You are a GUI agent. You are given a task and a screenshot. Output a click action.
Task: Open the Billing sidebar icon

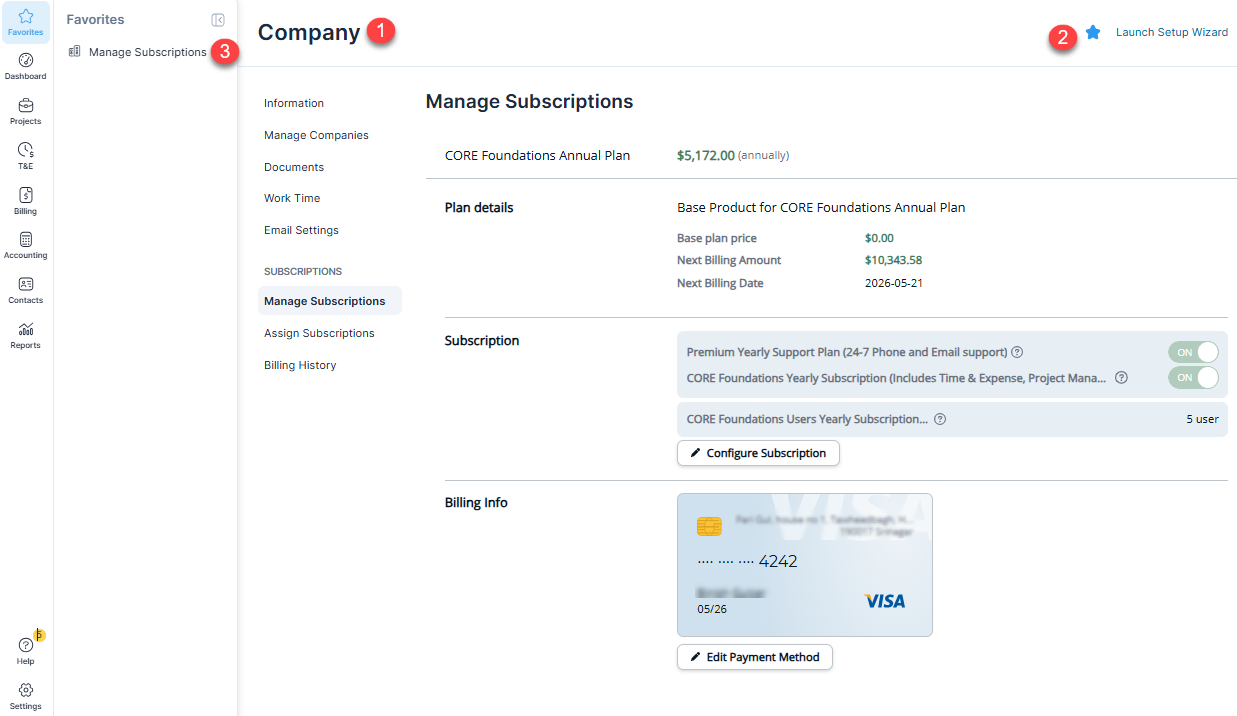[26, 195]
